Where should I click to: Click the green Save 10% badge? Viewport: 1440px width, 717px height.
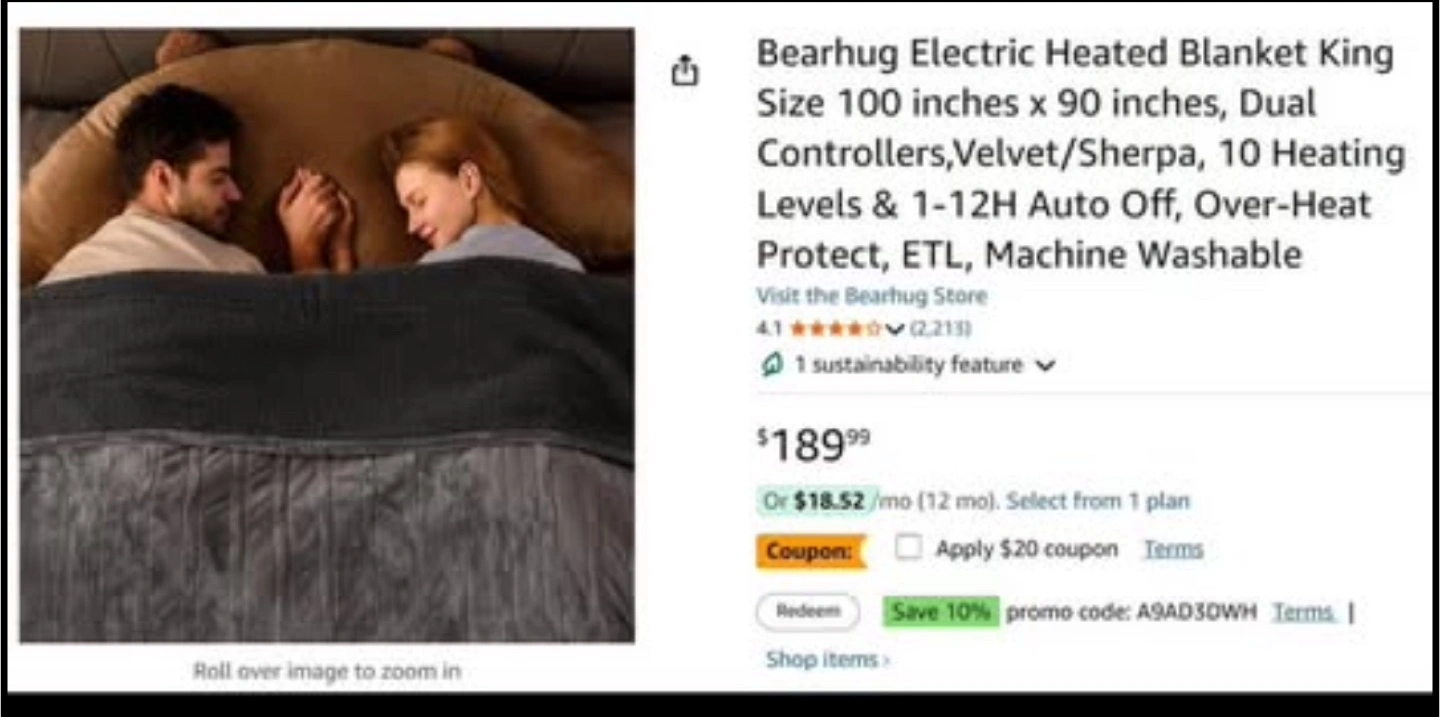point(941,612)
